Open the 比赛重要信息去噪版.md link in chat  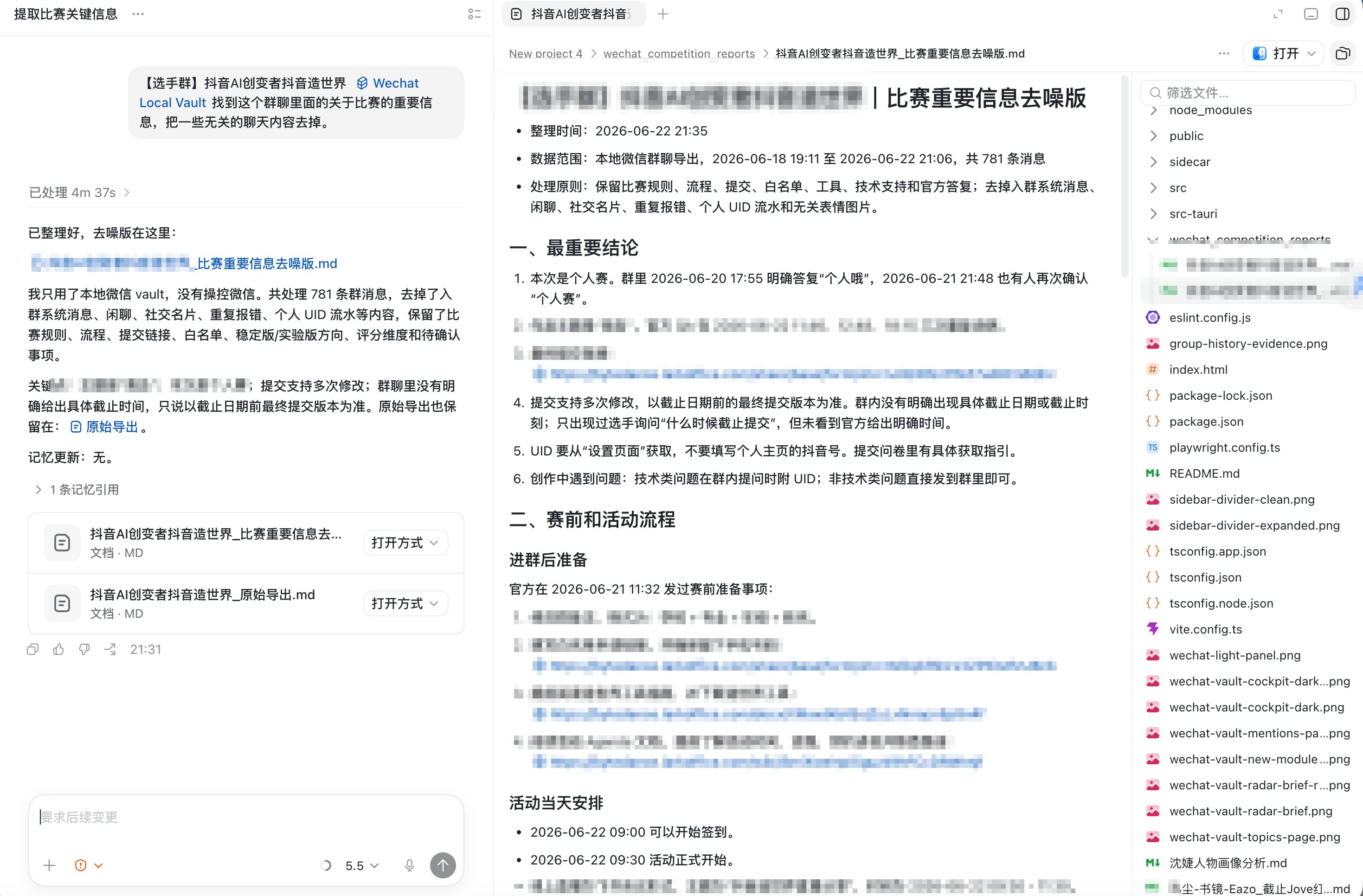184,263
